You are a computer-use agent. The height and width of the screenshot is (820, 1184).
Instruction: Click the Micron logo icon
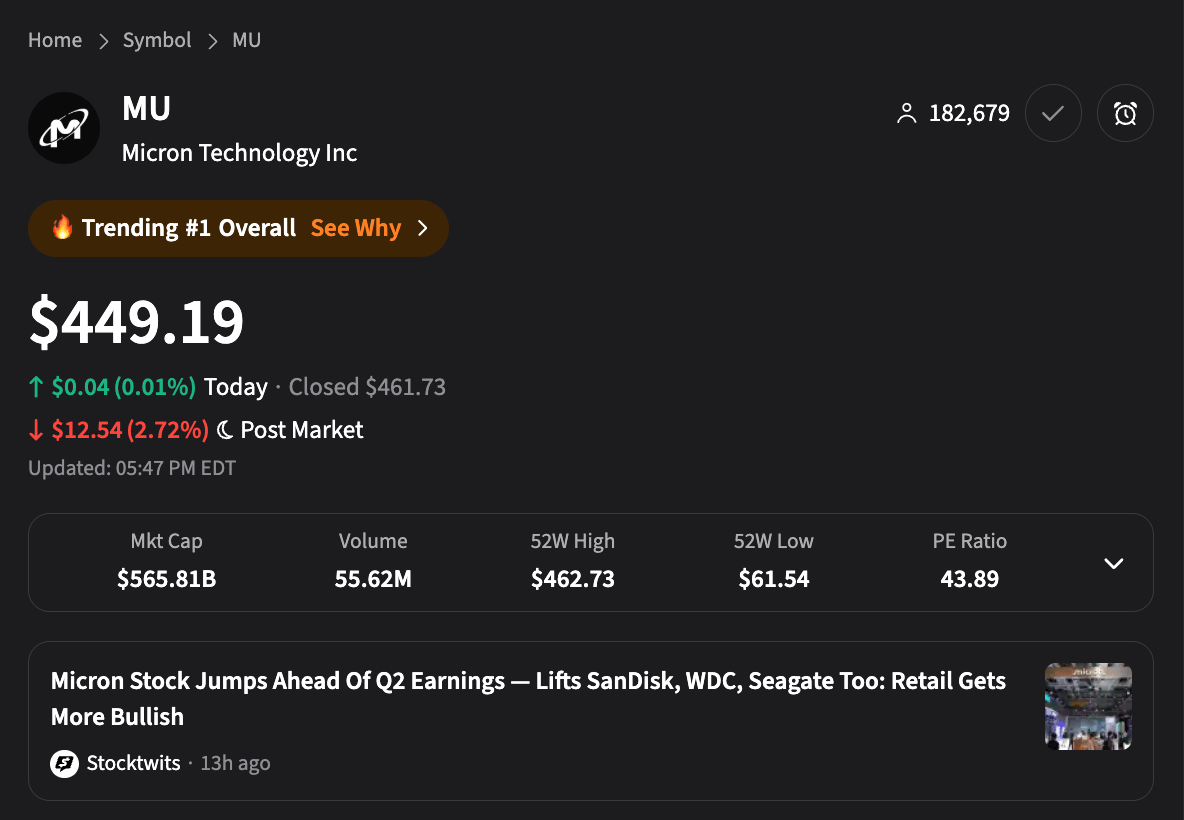click(64, 128)
